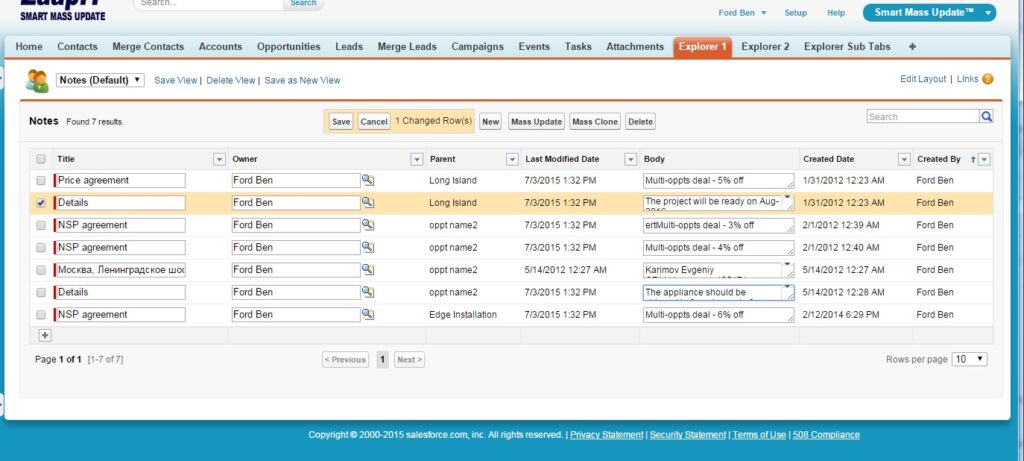Toggle the select-all header checkbox
Screen dimensions: 1024x461
tap(41, 159)
